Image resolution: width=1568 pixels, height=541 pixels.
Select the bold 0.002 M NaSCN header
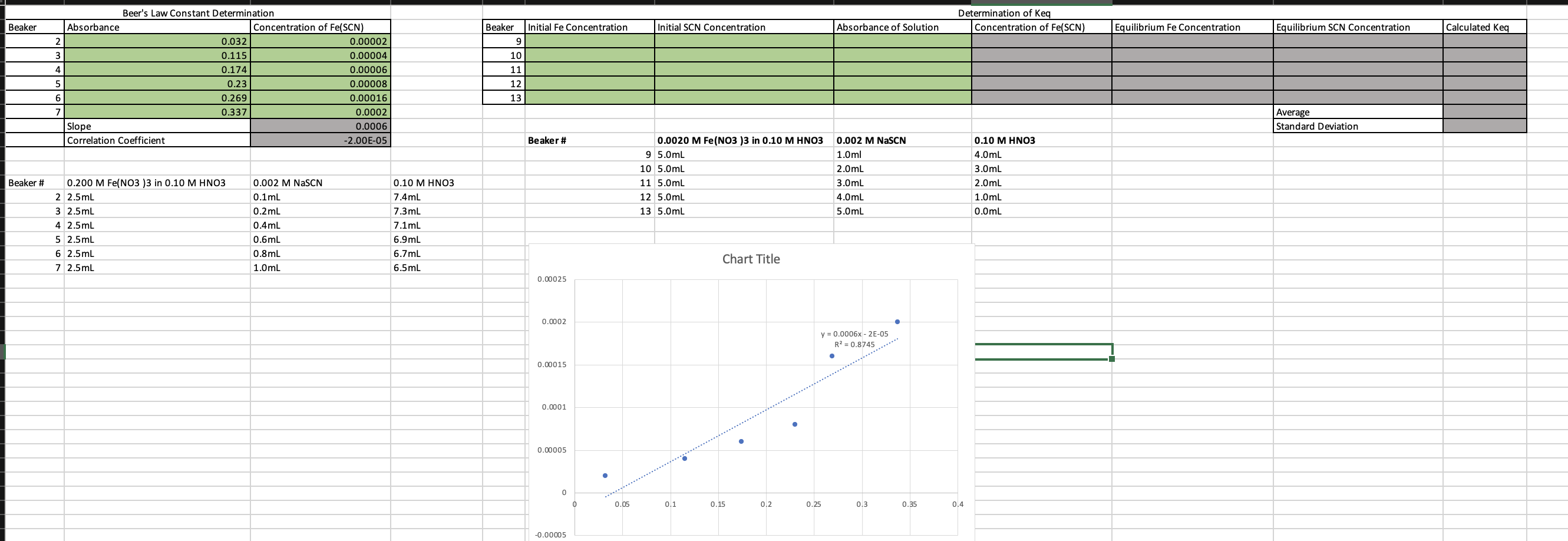coord(902,140)
